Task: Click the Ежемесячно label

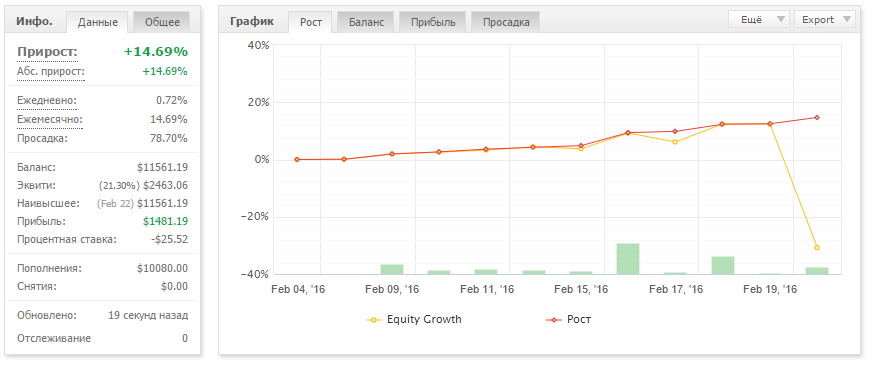Action: click(50, 119)
